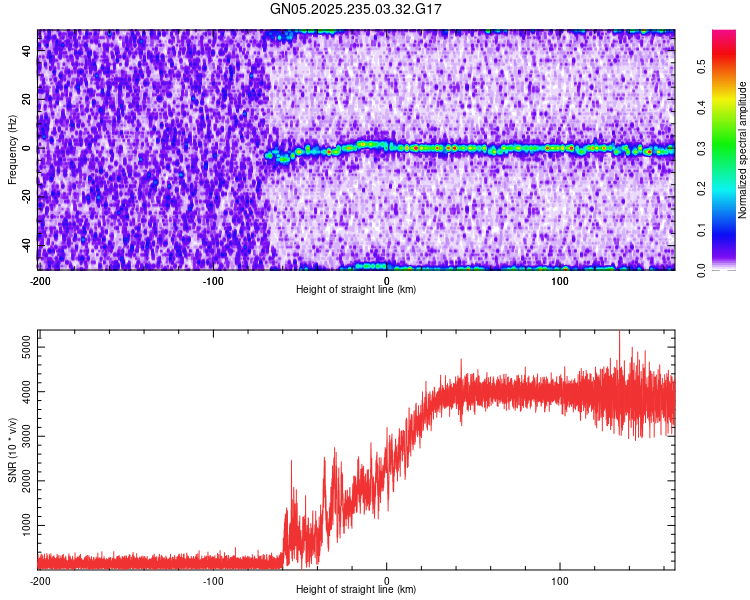Click the spectrogram's "Height of straight line" label
The width and height of the screenshot is (750, 600).
pyautogui.click(x=357, y=289)
